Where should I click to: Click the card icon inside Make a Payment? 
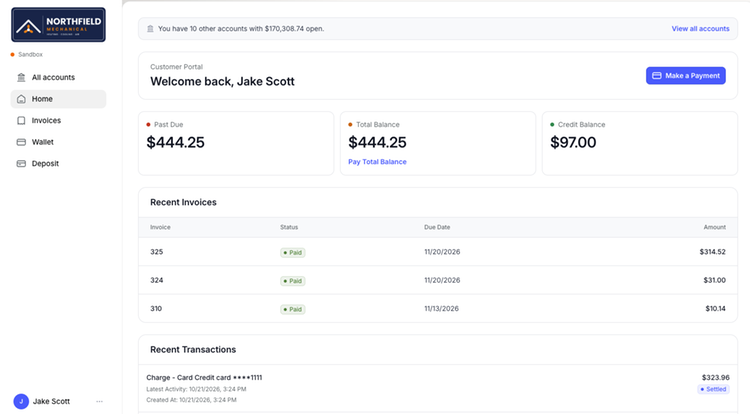657,76
